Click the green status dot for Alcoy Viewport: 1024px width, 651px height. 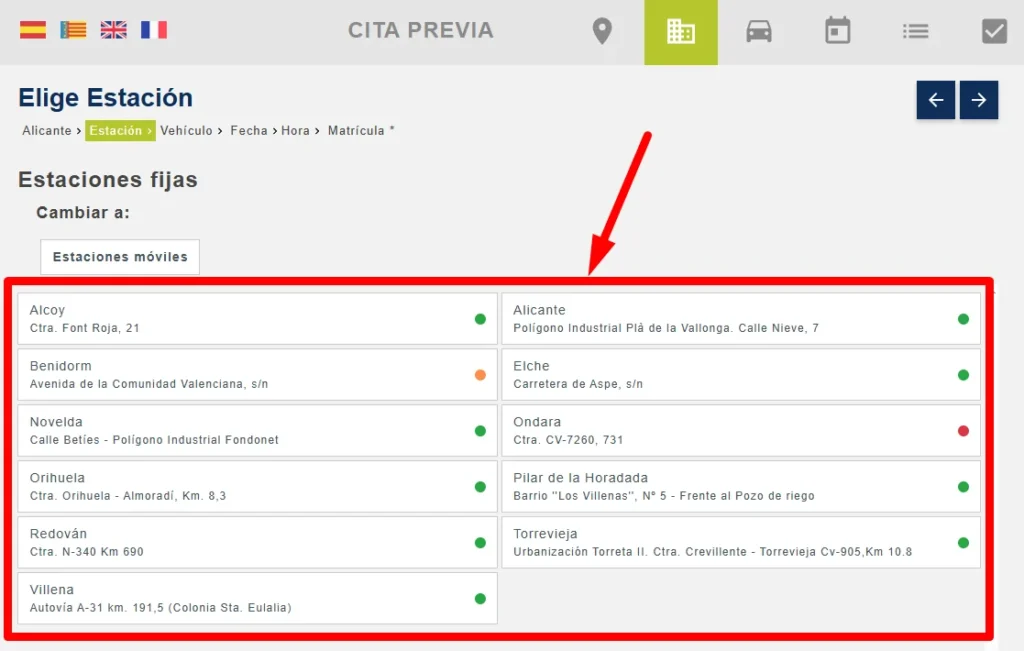click(x=480, y=319)
